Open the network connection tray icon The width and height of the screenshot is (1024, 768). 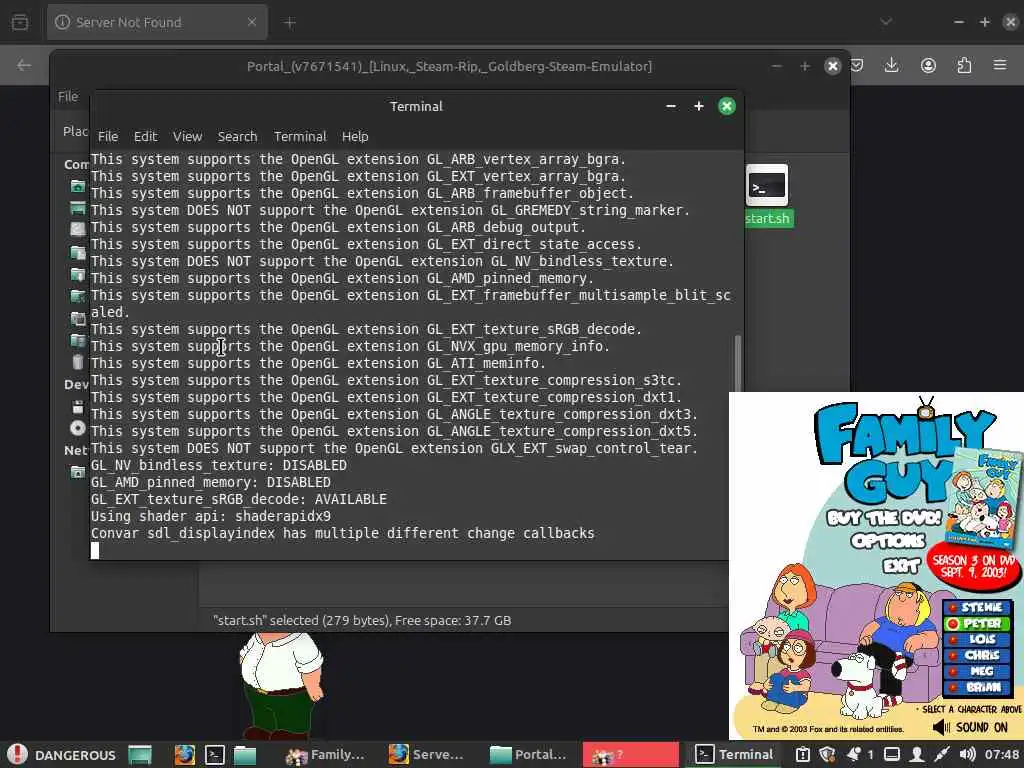click(x=942, y=755)
